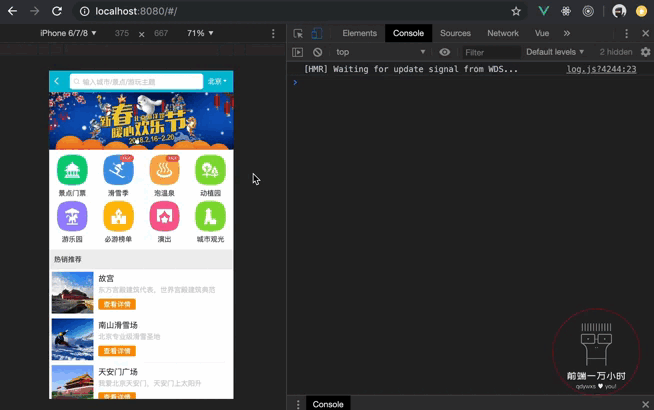The width and height of the screenshot is (654, 410).
Task: Click the yellow circular extension icon
Action: coord(641,11)
